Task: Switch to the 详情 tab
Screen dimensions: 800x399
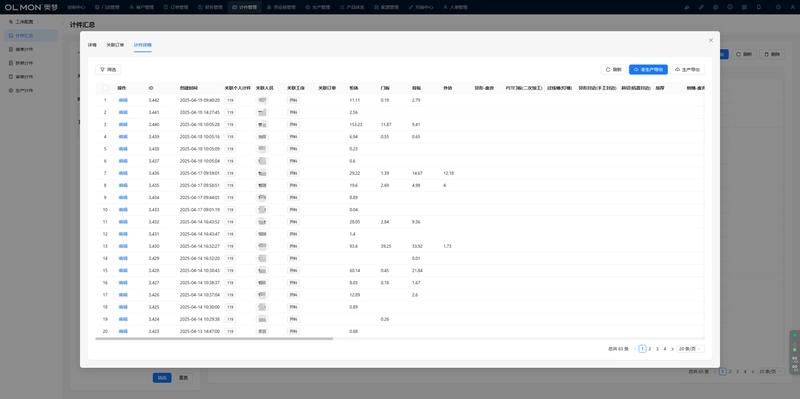Action: [x=92, y=45]
